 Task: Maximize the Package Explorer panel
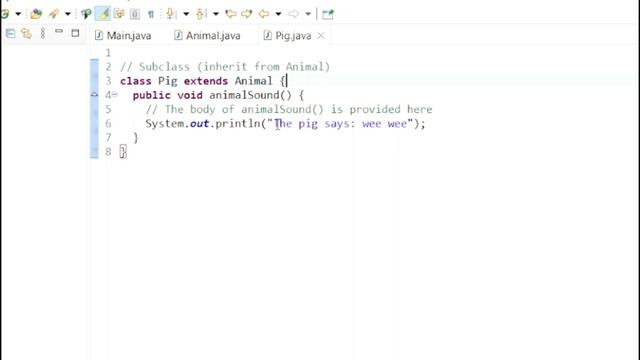(75, 33)
